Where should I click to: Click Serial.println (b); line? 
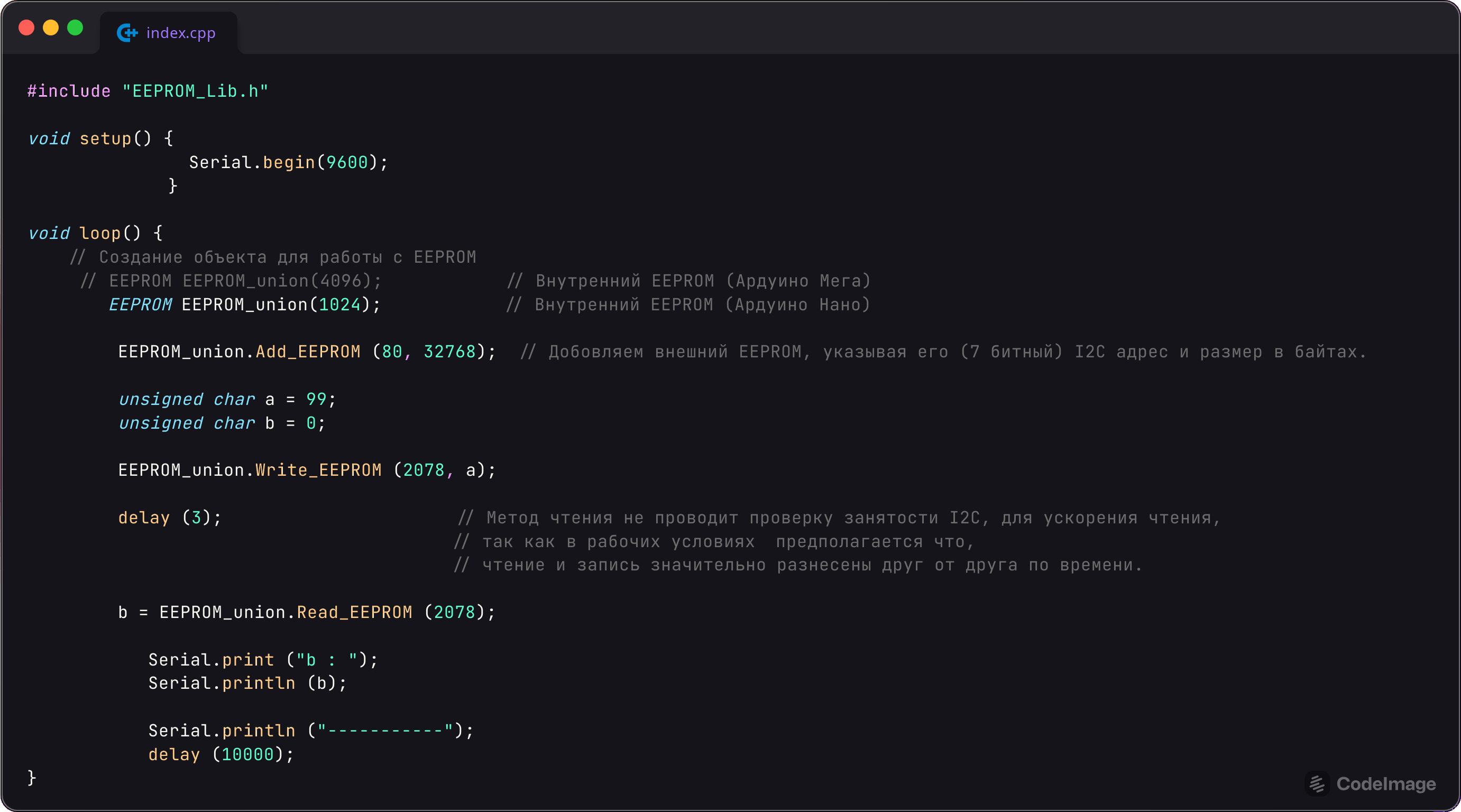[x=247, y=684]
